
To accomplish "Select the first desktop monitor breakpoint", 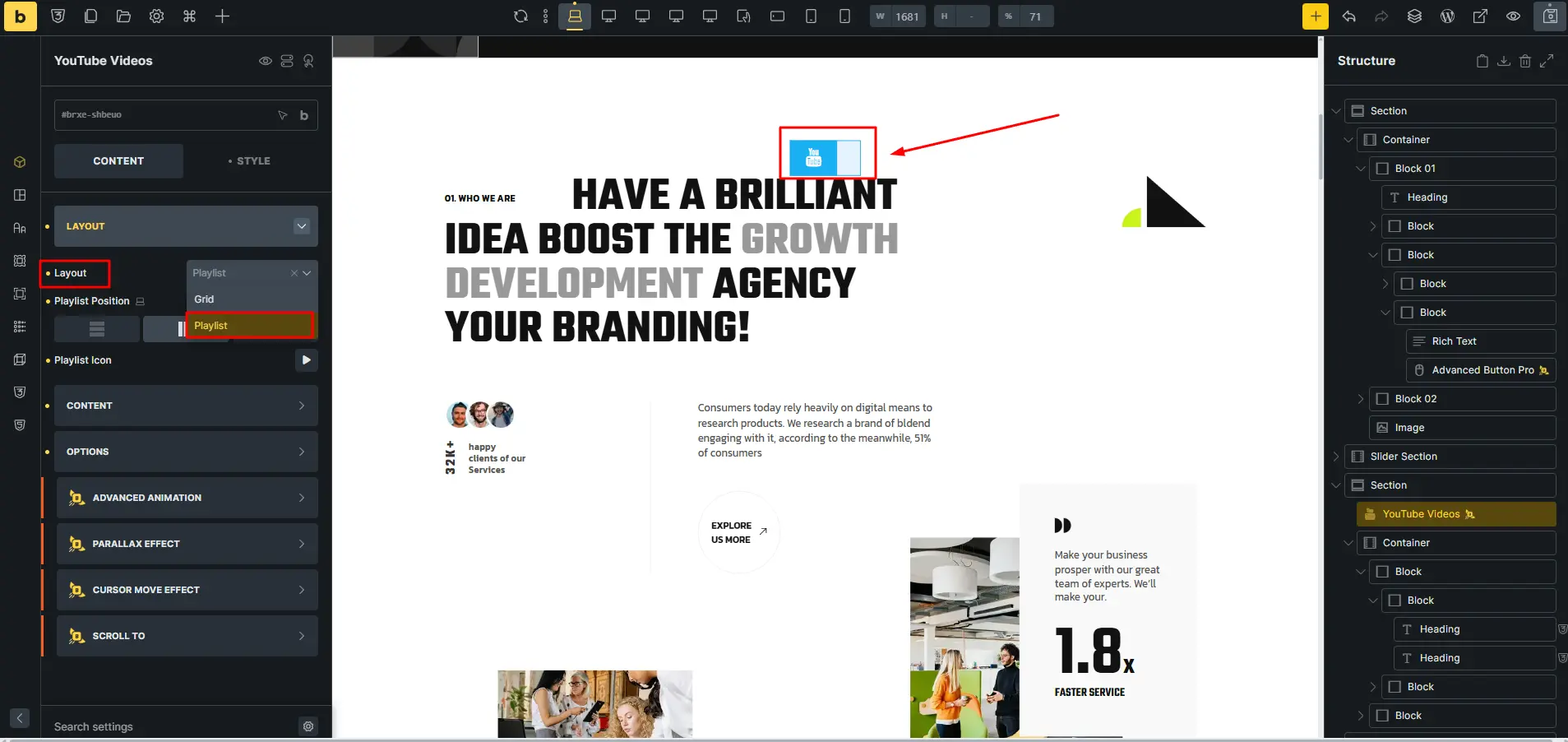I will pos(609,16).
